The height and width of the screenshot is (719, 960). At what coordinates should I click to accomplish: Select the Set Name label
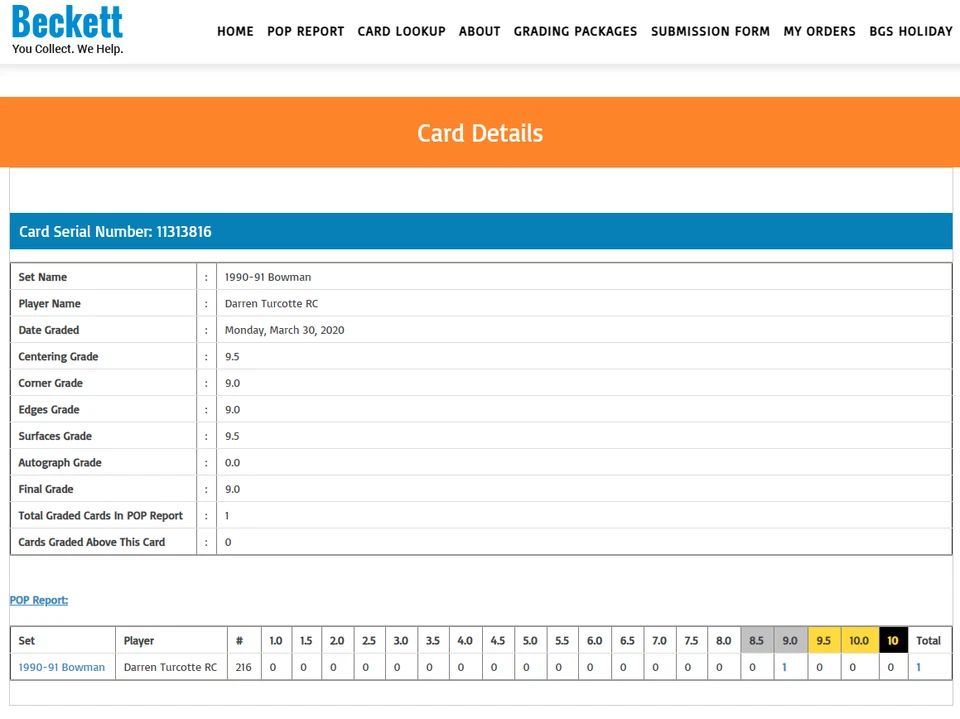42,277
